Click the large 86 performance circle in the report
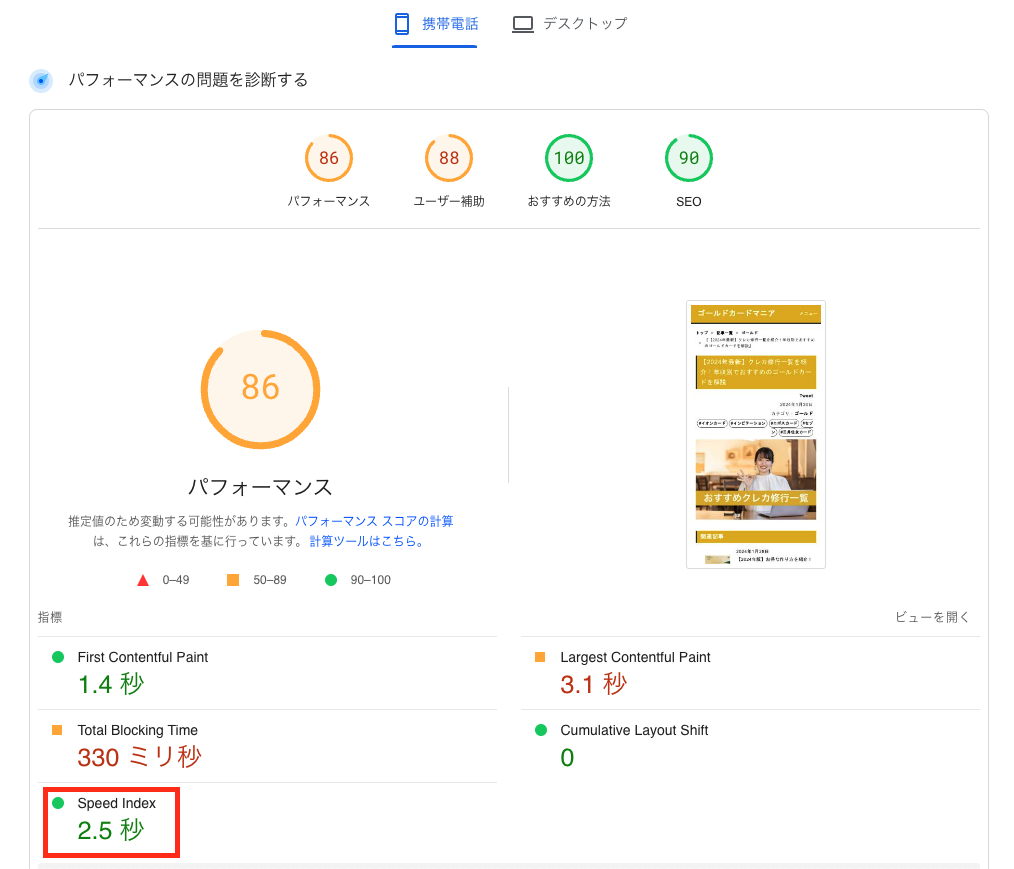The image size is (1014, 869). tap(261, 389)
